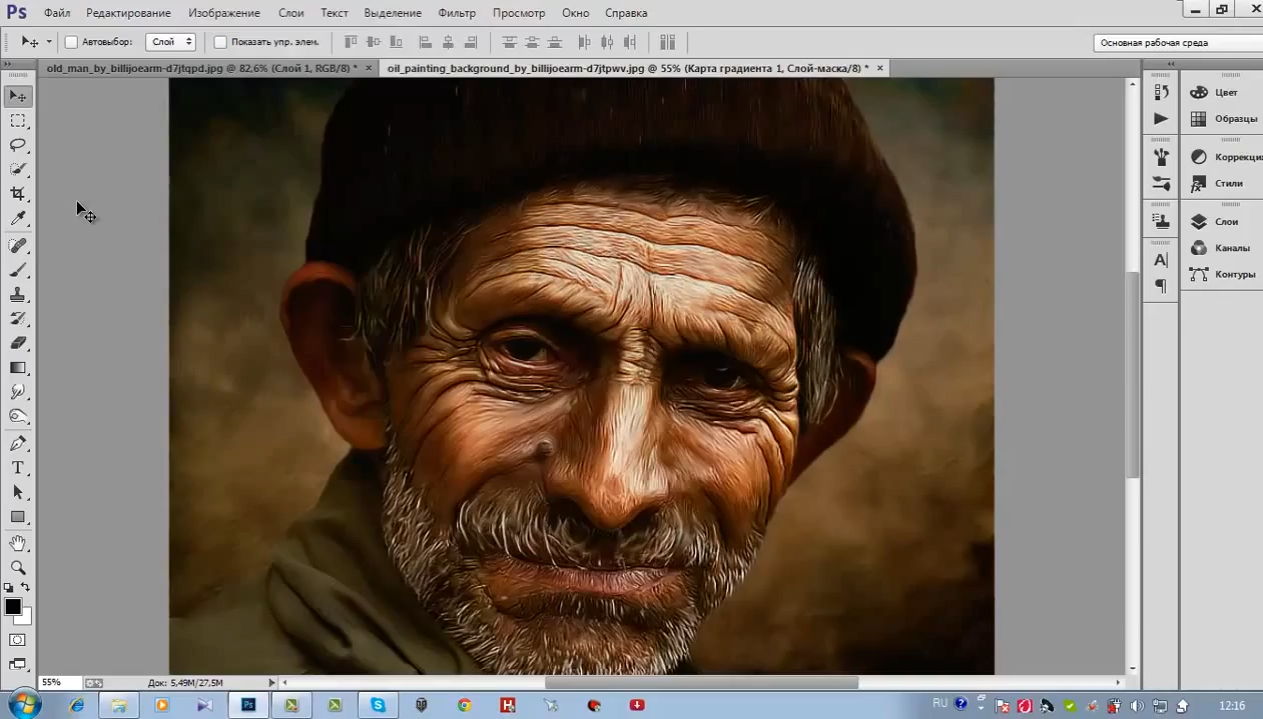Expand the tool preset picker arrow
The width and height of the screenshot is (1263, 719).
(x=49, y=42)
